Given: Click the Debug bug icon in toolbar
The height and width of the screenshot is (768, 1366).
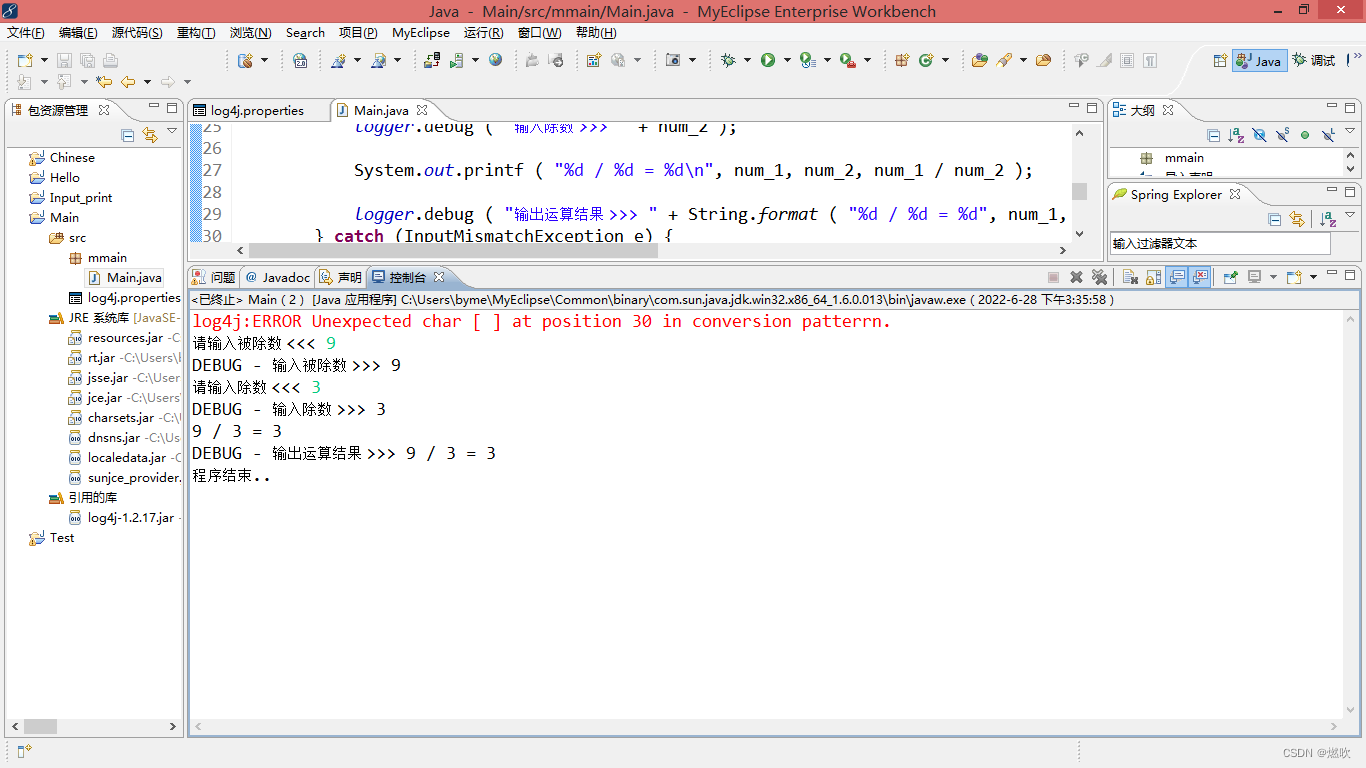Looking at the screenshot, I should coord(728,60).
